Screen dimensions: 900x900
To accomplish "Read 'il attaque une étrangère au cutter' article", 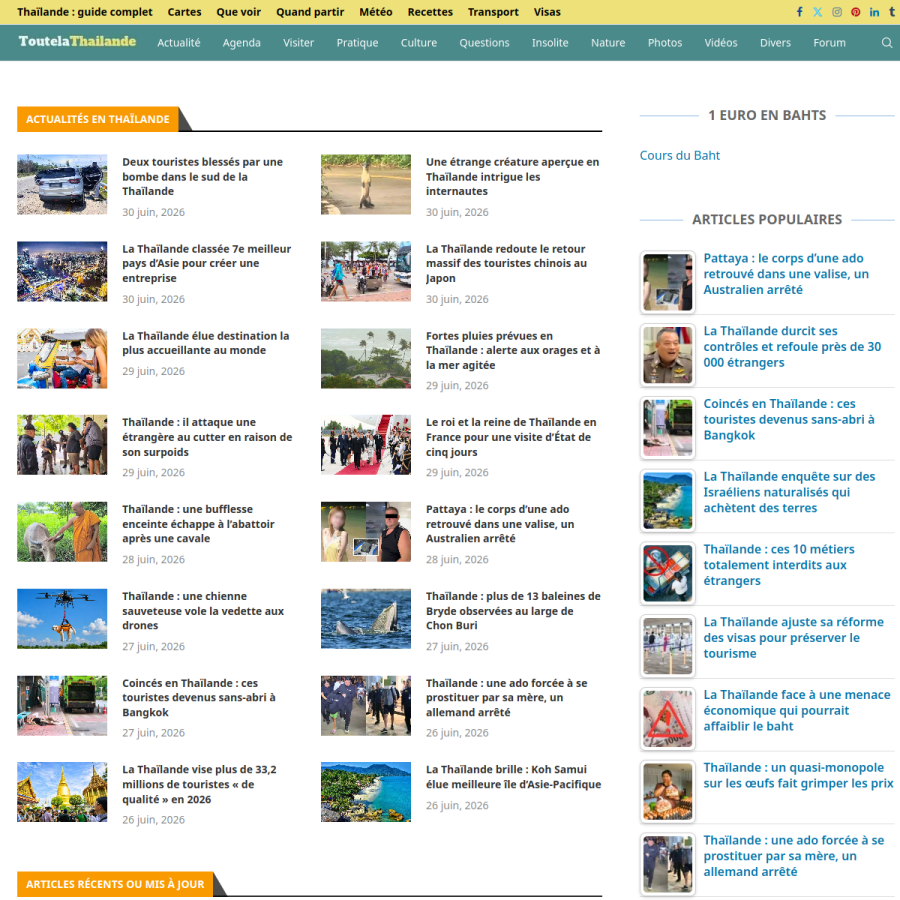I will pos(207,437).
